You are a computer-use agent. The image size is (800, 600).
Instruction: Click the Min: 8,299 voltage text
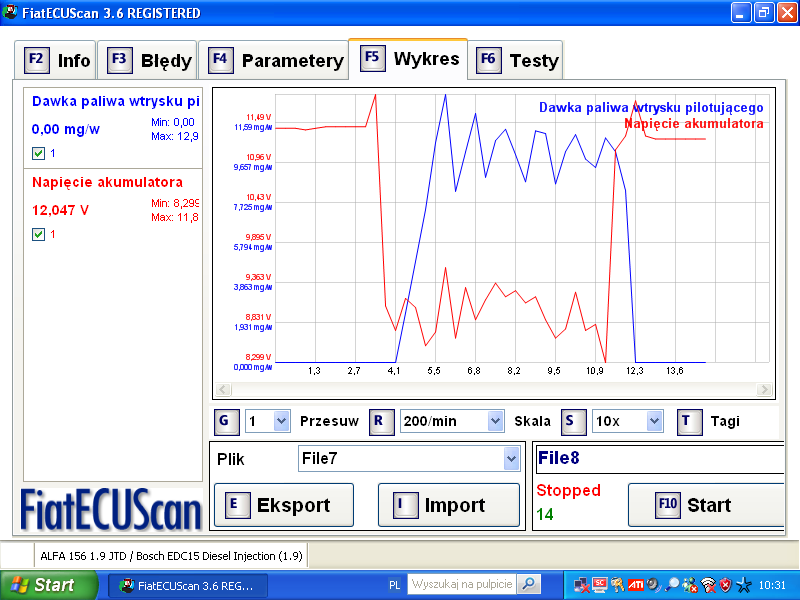(175, 203)
